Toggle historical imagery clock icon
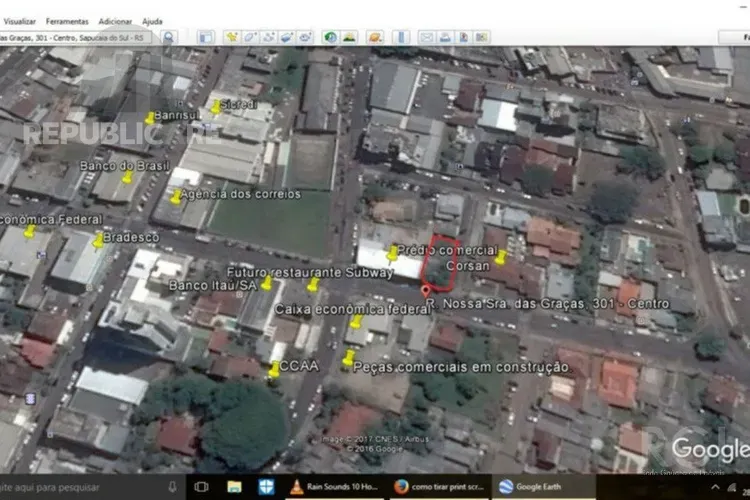750x500 pixels. coord(330,37)
